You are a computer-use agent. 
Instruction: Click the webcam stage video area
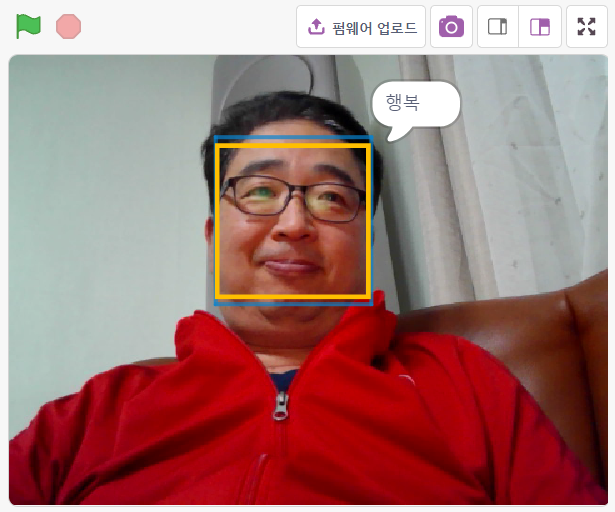308,280
